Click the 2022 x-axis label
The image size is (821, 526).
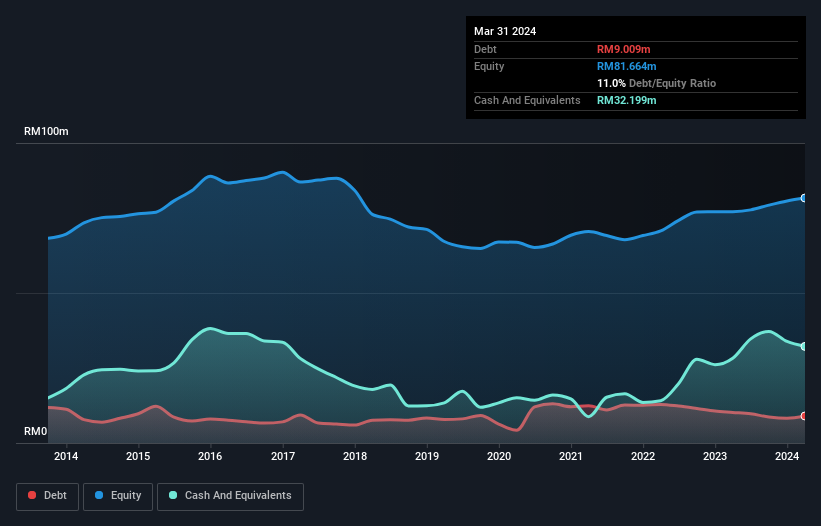642,457
